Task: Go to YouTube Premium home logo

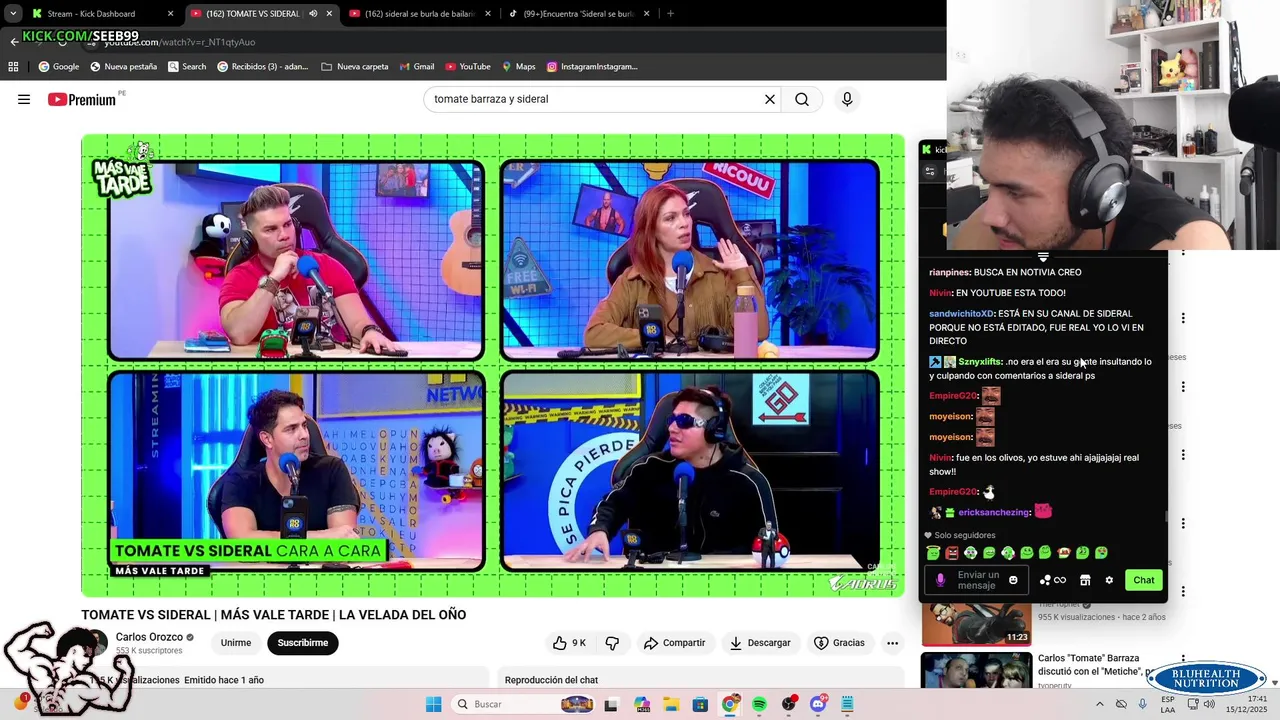Action: point(82,99)
